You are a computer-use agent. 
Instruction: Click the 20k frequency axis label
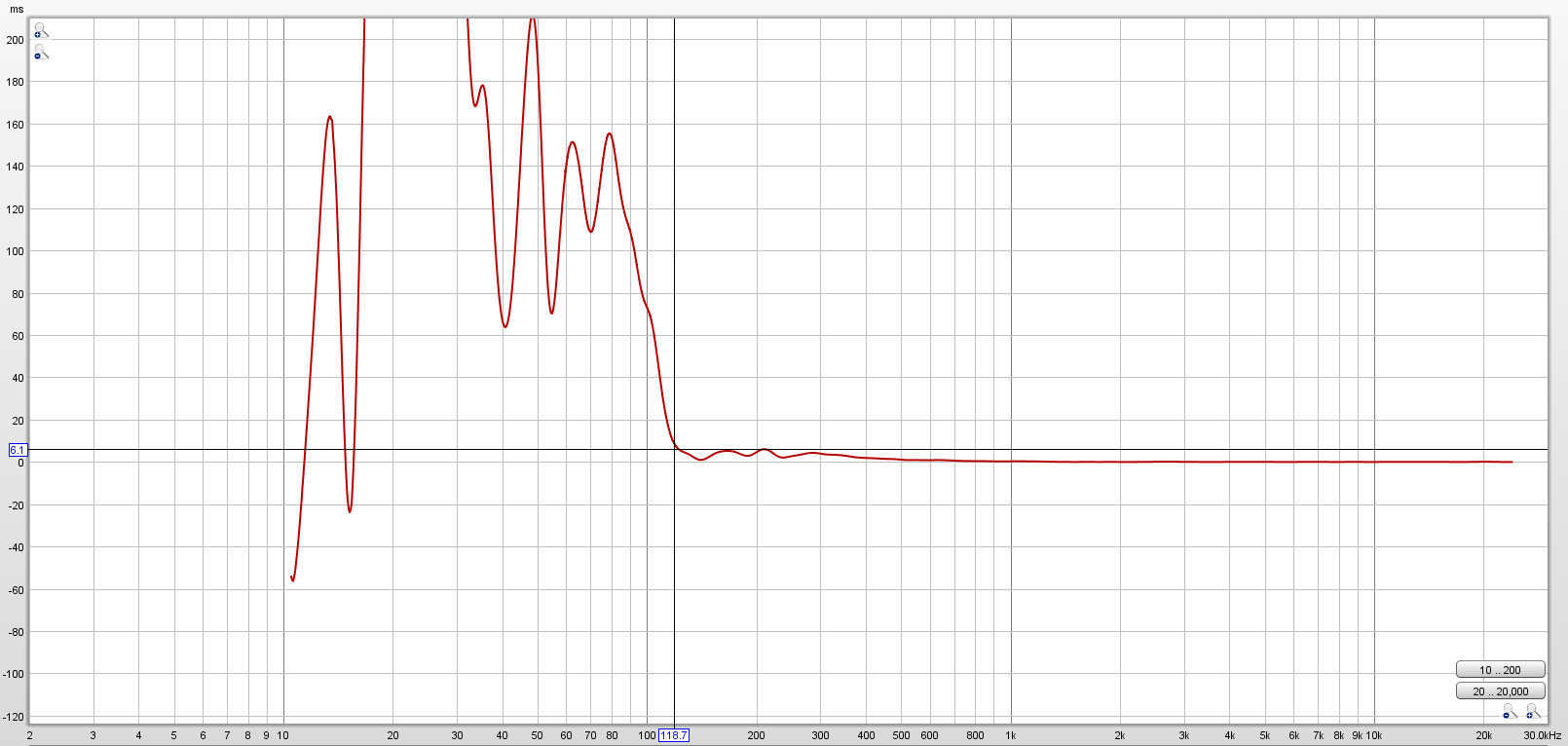pos(1483,735)
